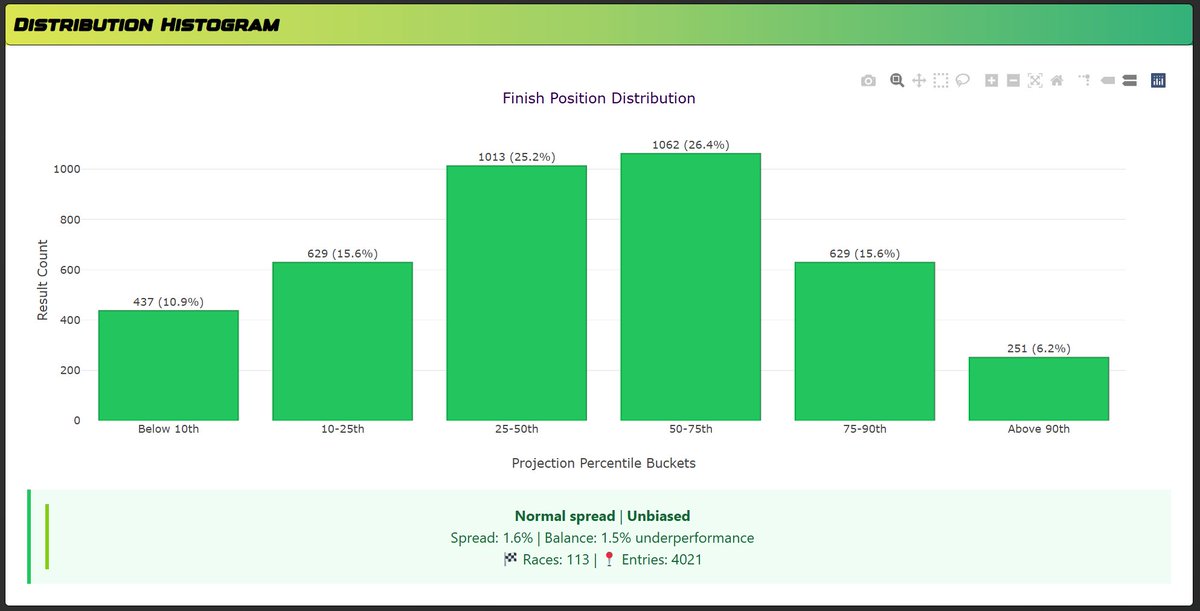
Task: Download the plot as a PNG via the camera icon
Action: pos(868,81)
